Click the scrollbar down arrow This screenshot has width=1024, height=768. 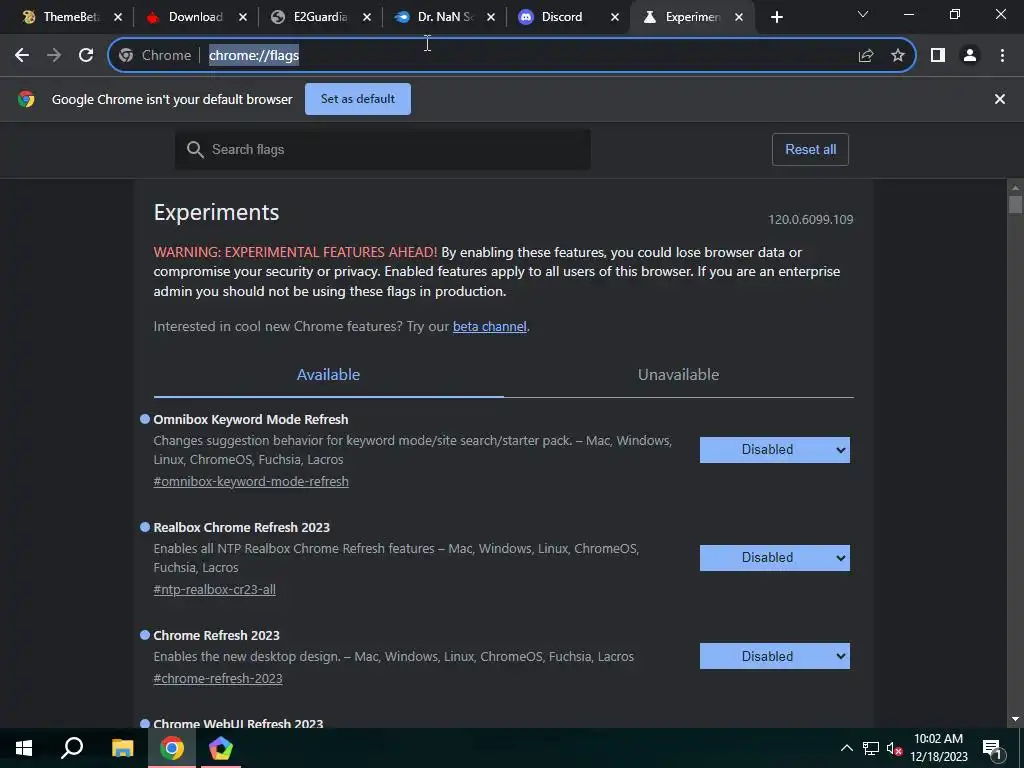[1015, 720]
